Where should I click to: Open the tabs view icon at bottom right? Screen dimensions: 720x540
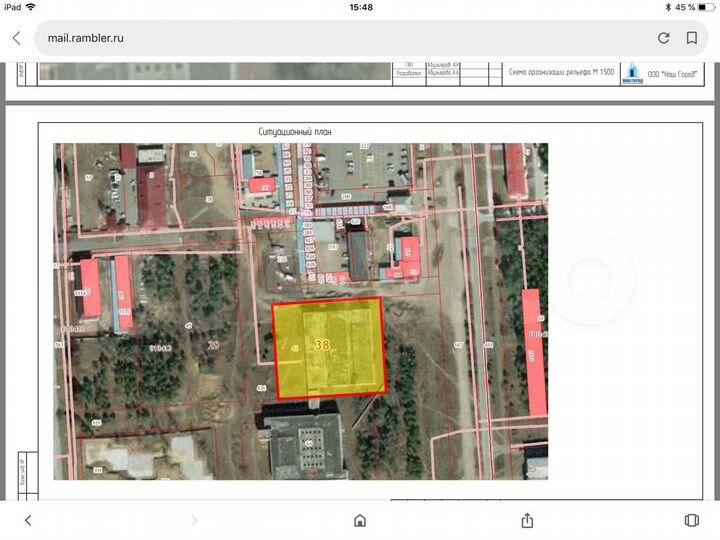691,520
